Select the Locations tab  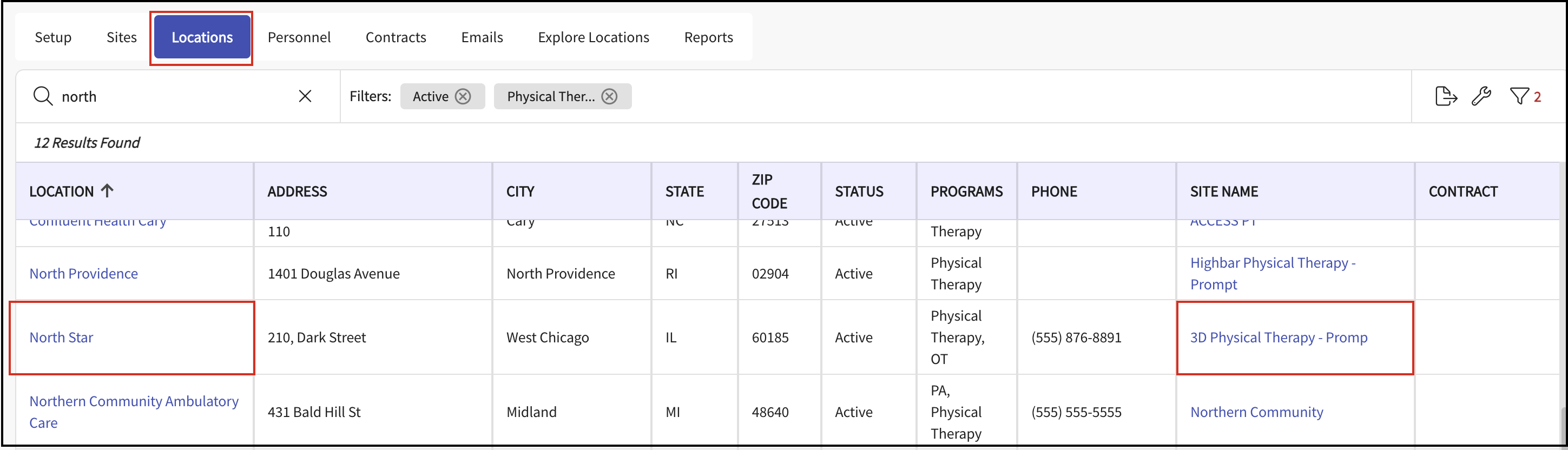(202, 37)
